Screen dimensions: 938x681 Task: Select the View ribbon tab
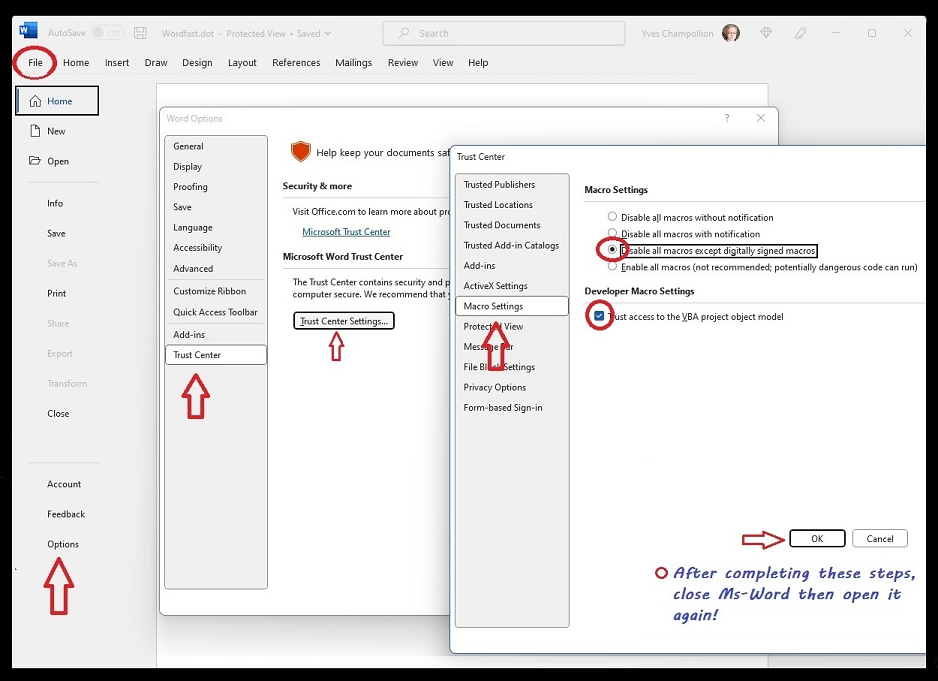pos(443,62)
